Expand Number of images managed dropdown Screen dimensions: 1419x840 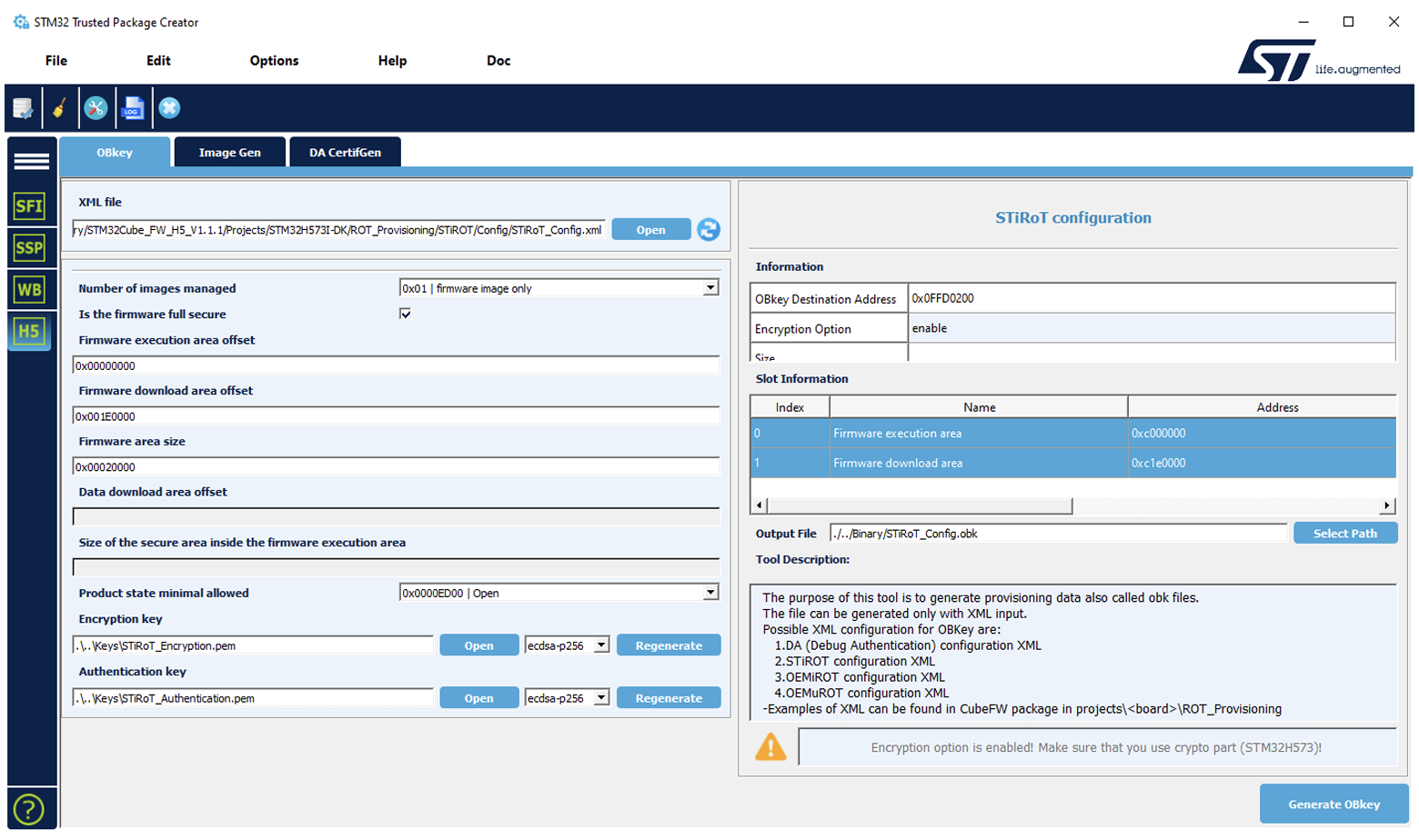(710, 288)
